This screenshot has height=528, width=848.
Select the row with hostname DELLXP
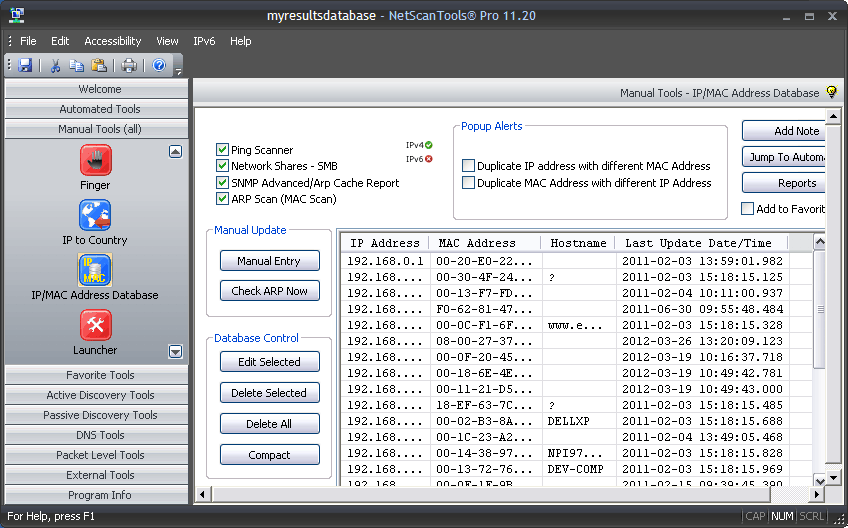[x=577, y=421]
